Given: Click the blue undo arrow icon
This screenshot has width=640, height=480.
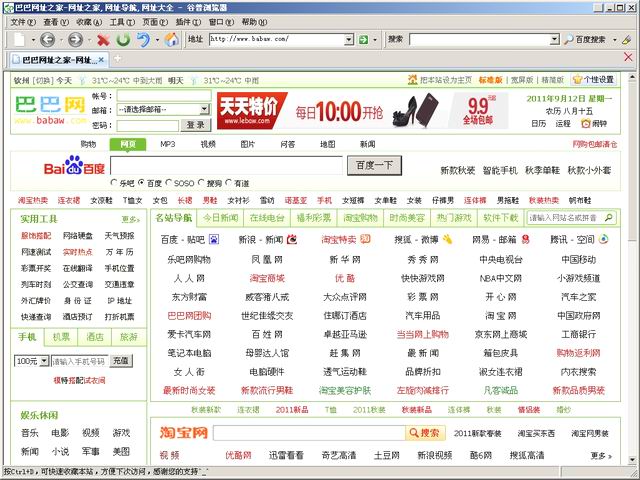Looking at the screenshot, I should coord(143,40).
